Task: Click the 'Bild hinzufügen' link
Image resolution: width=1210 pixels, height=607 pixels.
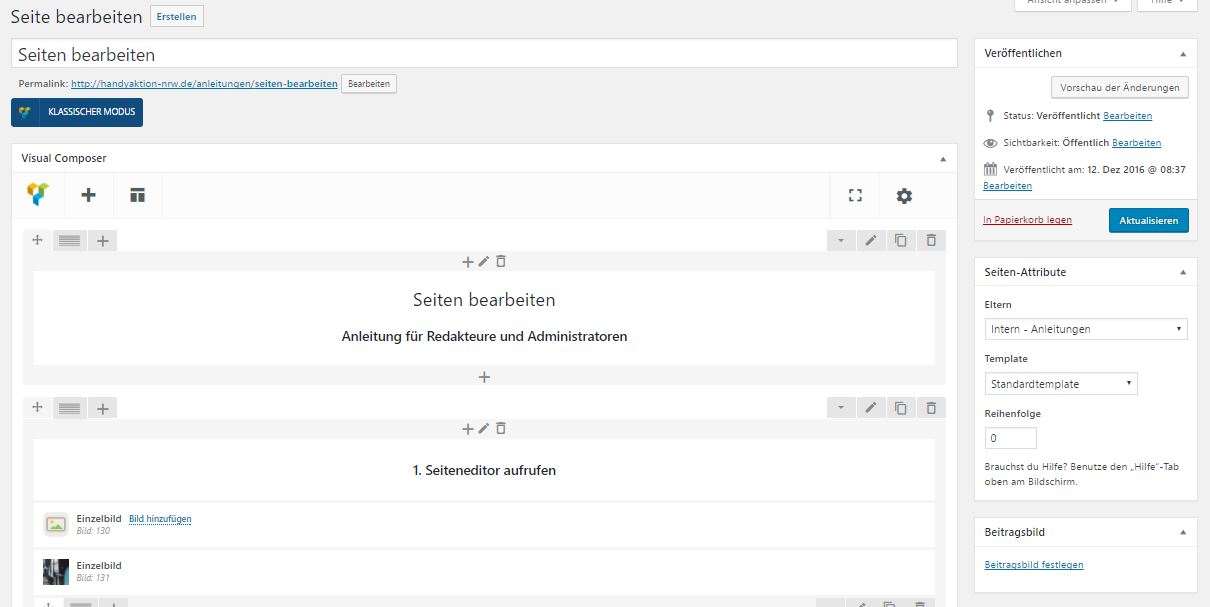Action: click(x=160, y=519)
